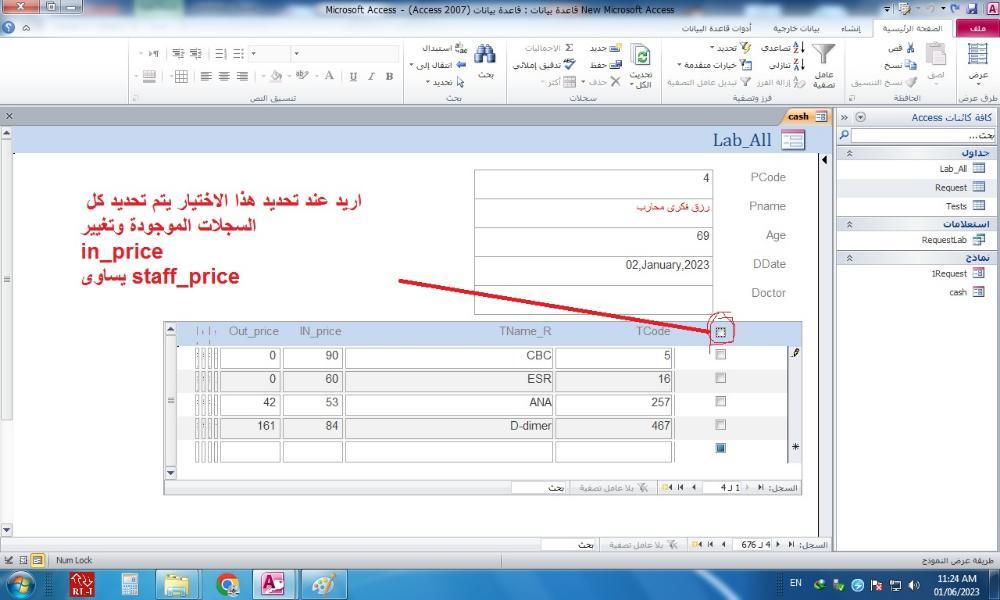Add new record in subform navigator
This screenshot has width=1000, height=600.
coord(667,487)
